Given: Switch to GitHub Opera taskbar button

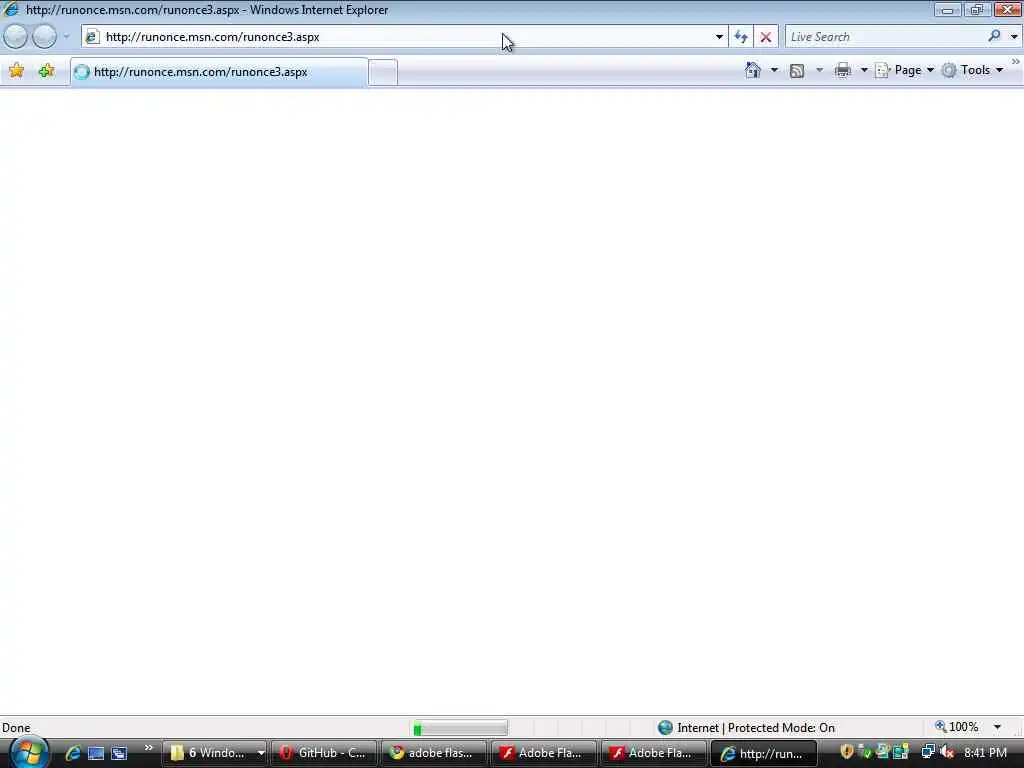Looking at the screenshot, I should click(x=324, y=753).
